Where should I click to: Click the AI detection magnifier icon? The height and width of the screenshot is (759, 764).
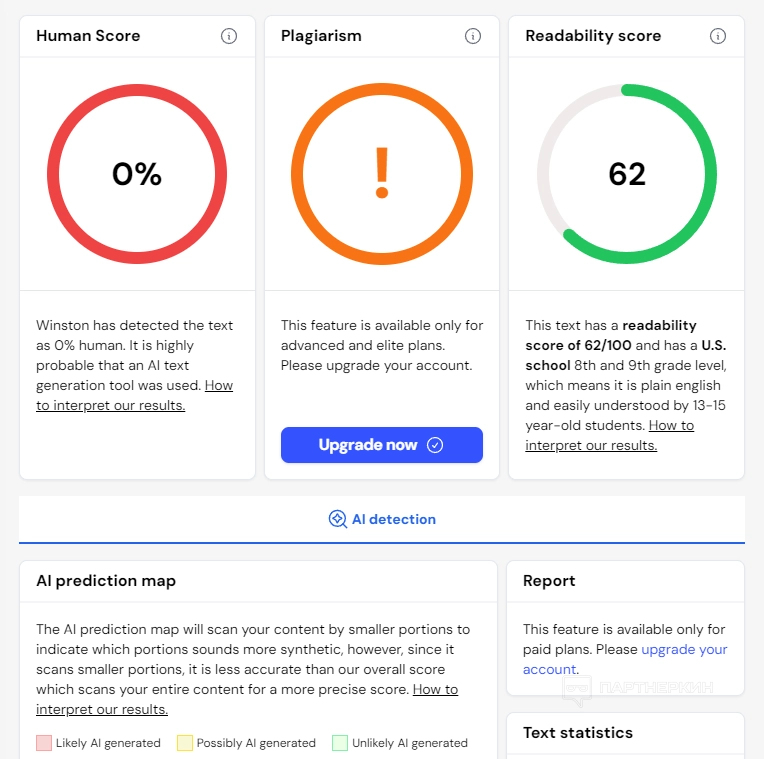338,519
